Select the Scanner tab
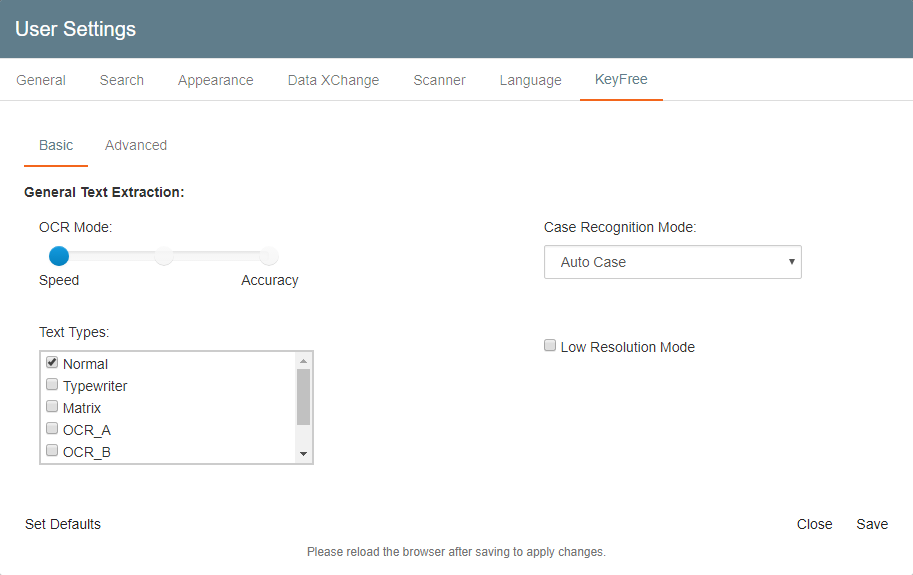 tap(439, 80)
